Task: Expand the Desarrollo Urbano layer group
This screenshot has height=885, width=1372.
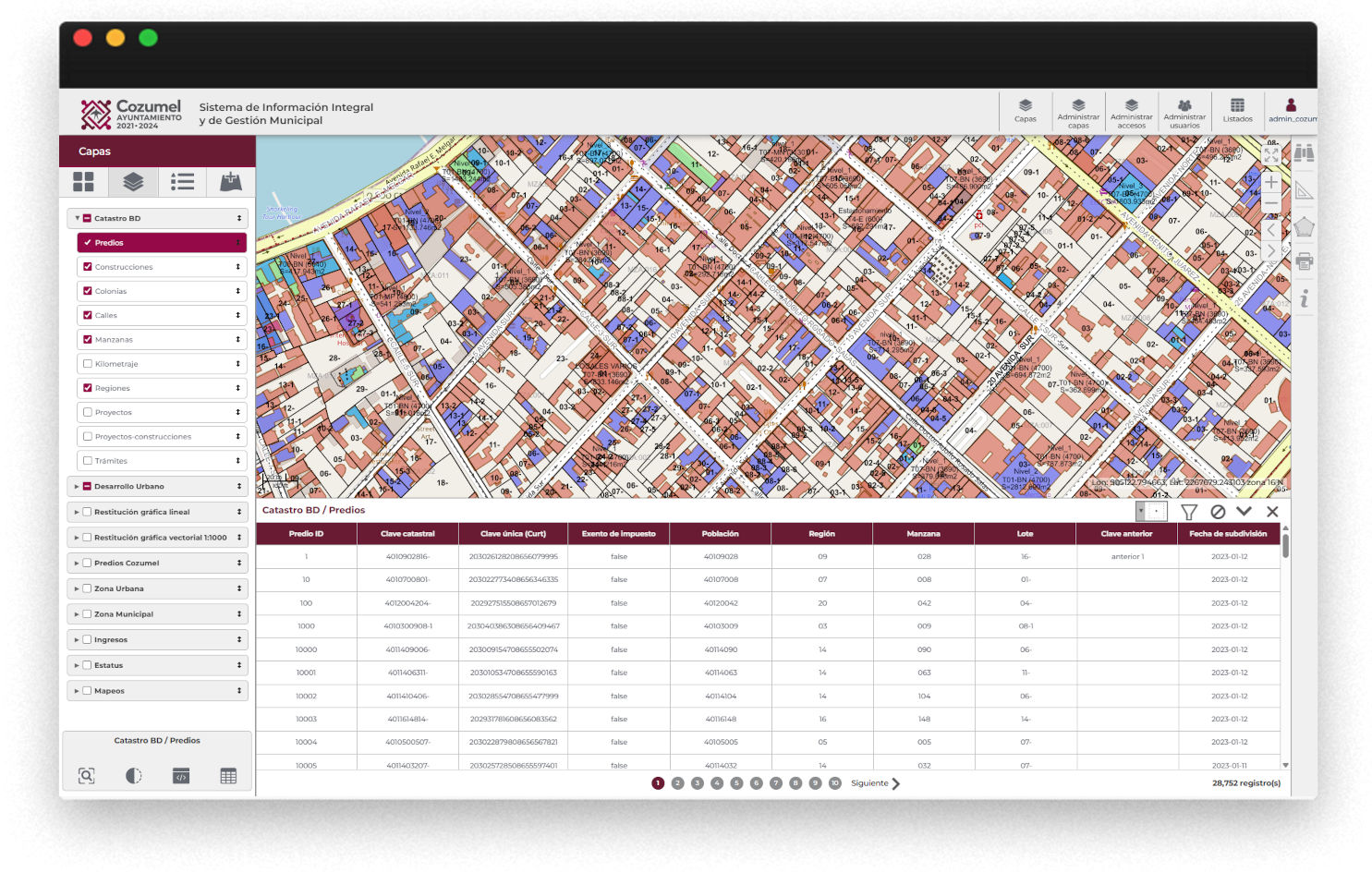Action: [x=77, y=487]
